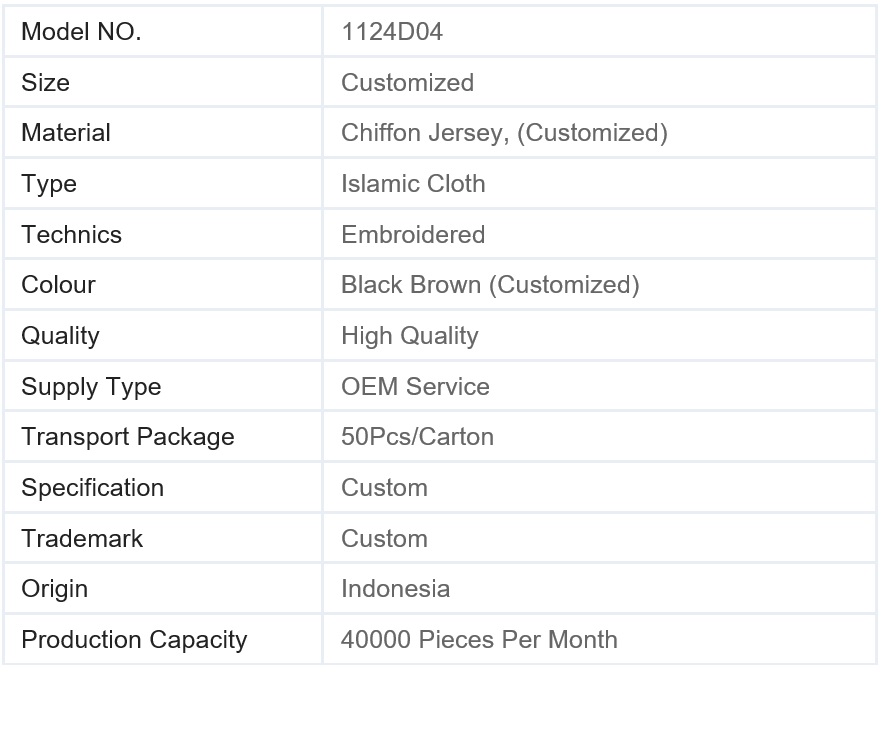
Task: Click the "Islamic Cloth" type value
Action: coord(413,184)
